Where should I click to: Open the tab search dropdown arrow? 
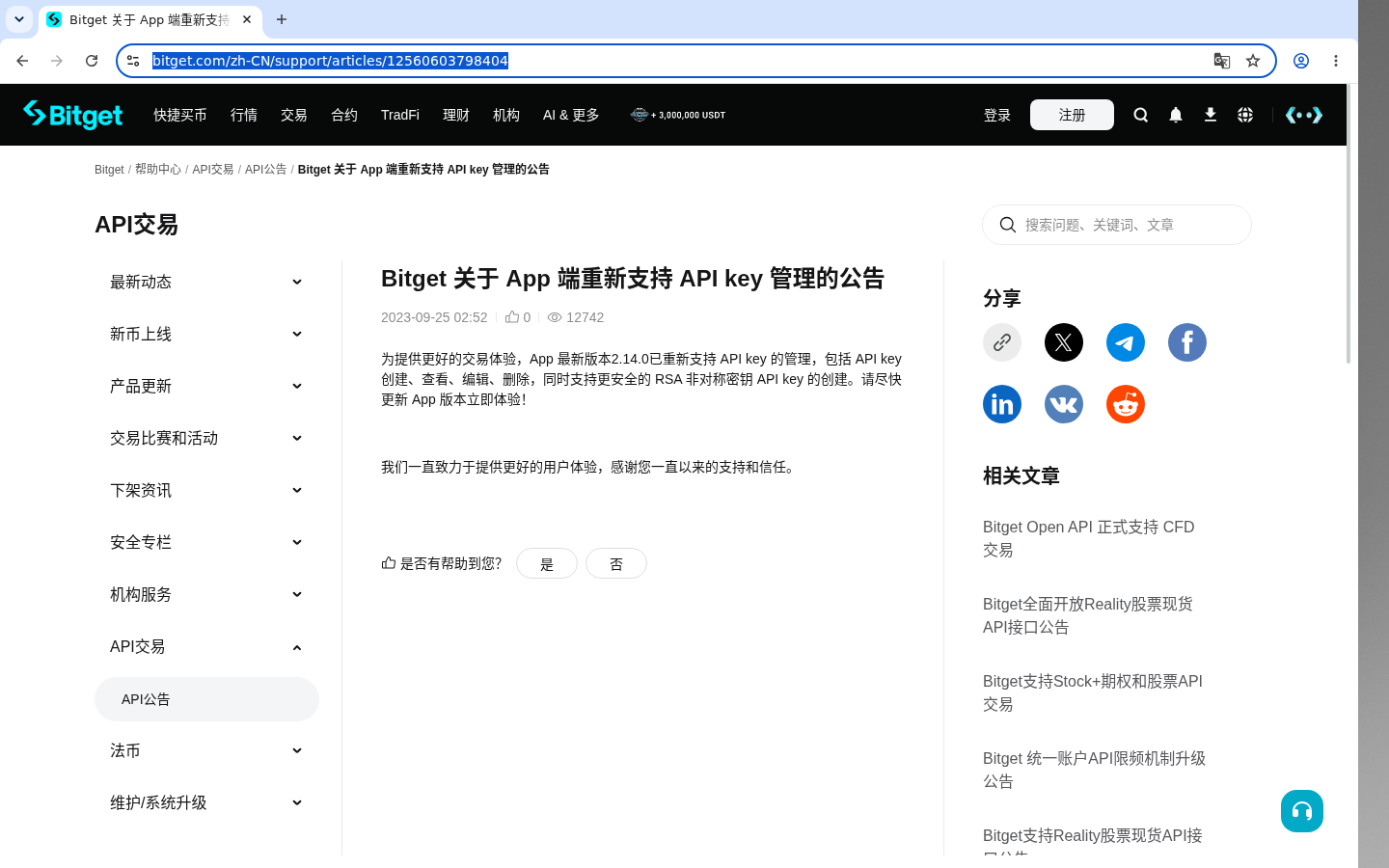(x=19, y=19)
